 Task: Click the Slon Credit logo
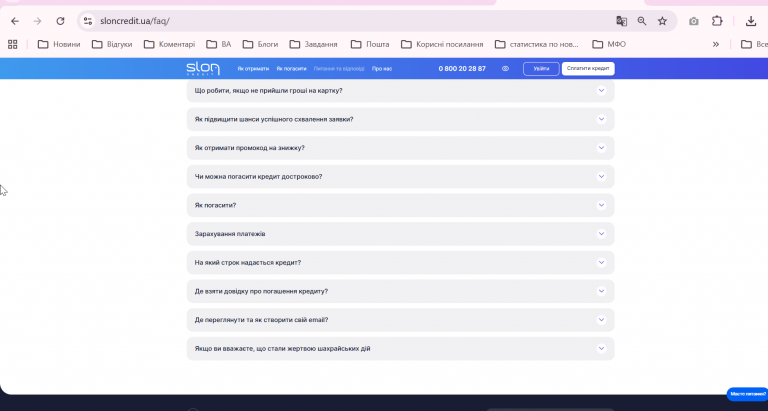pos(203,69)
